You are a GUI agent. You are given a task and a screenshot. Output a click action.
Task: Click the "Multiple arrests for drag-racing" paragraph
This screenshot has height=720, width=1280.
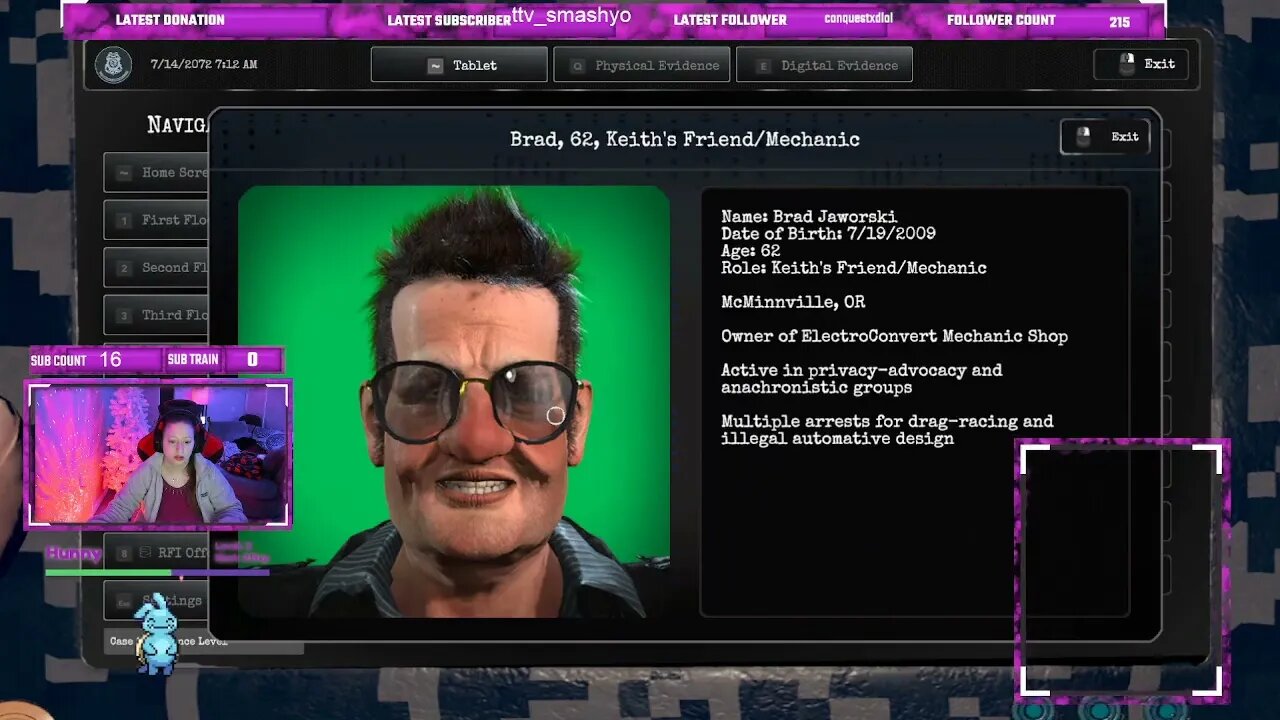click(x=887, y=430)
